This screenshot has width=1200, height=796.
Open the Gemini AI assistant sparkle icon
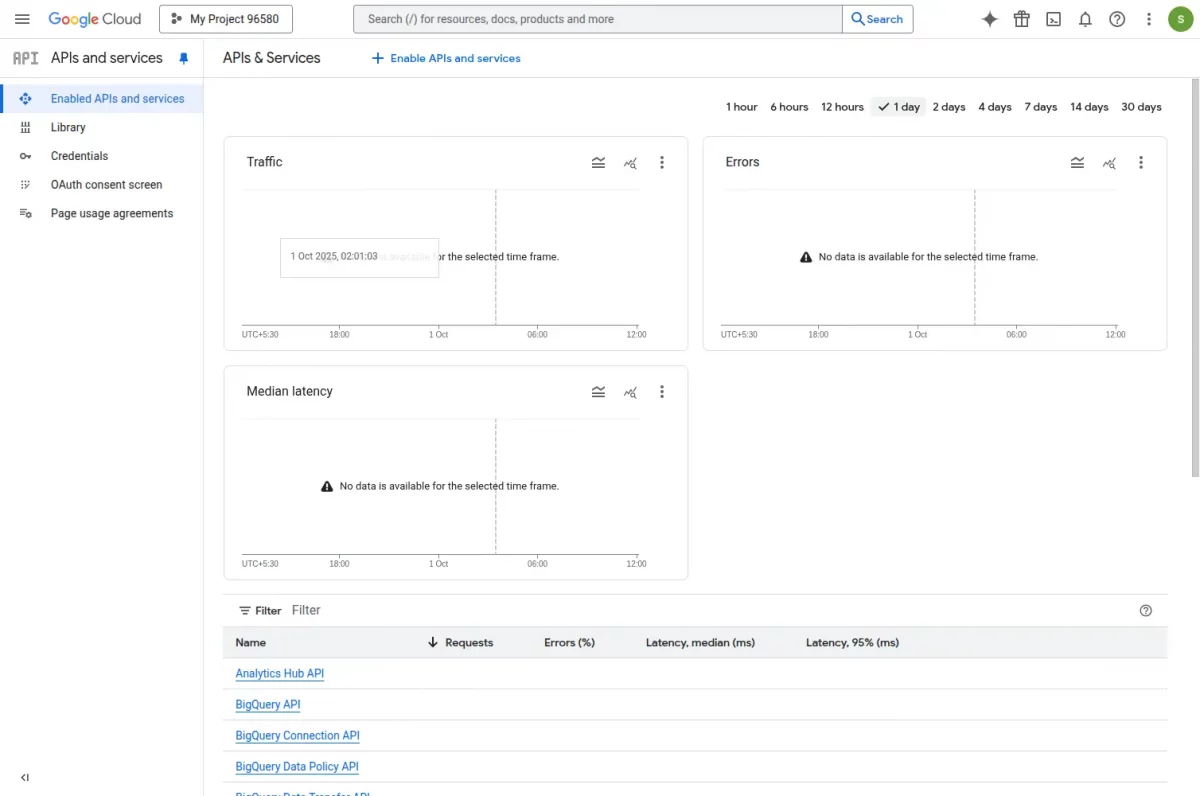[989, 19]
